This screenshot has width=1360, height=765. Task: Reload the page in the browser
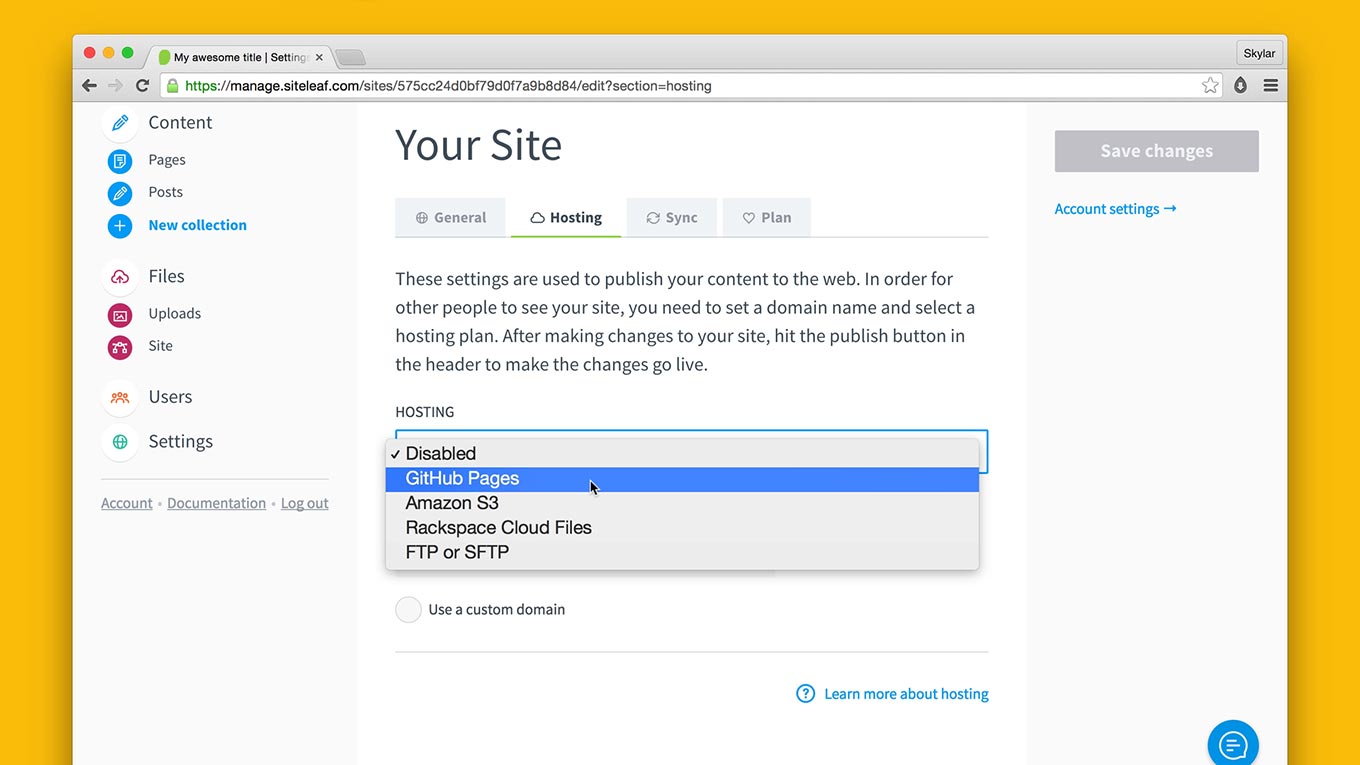142,86
